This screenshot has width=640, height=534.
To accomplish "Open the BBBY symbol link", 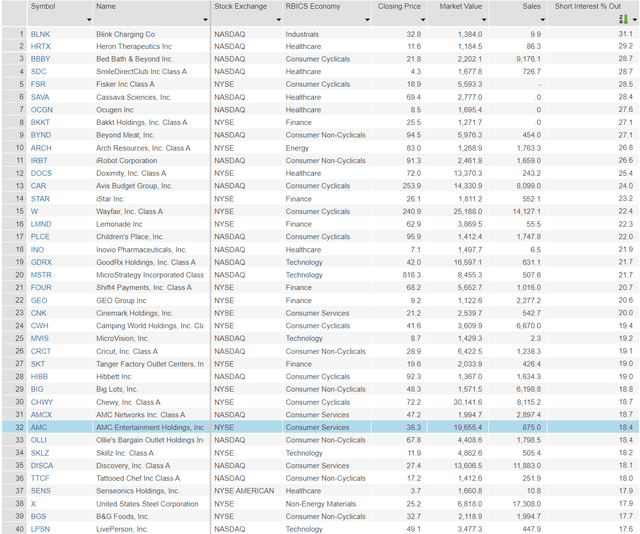I will pyautogui.click(x=40, y=59).
